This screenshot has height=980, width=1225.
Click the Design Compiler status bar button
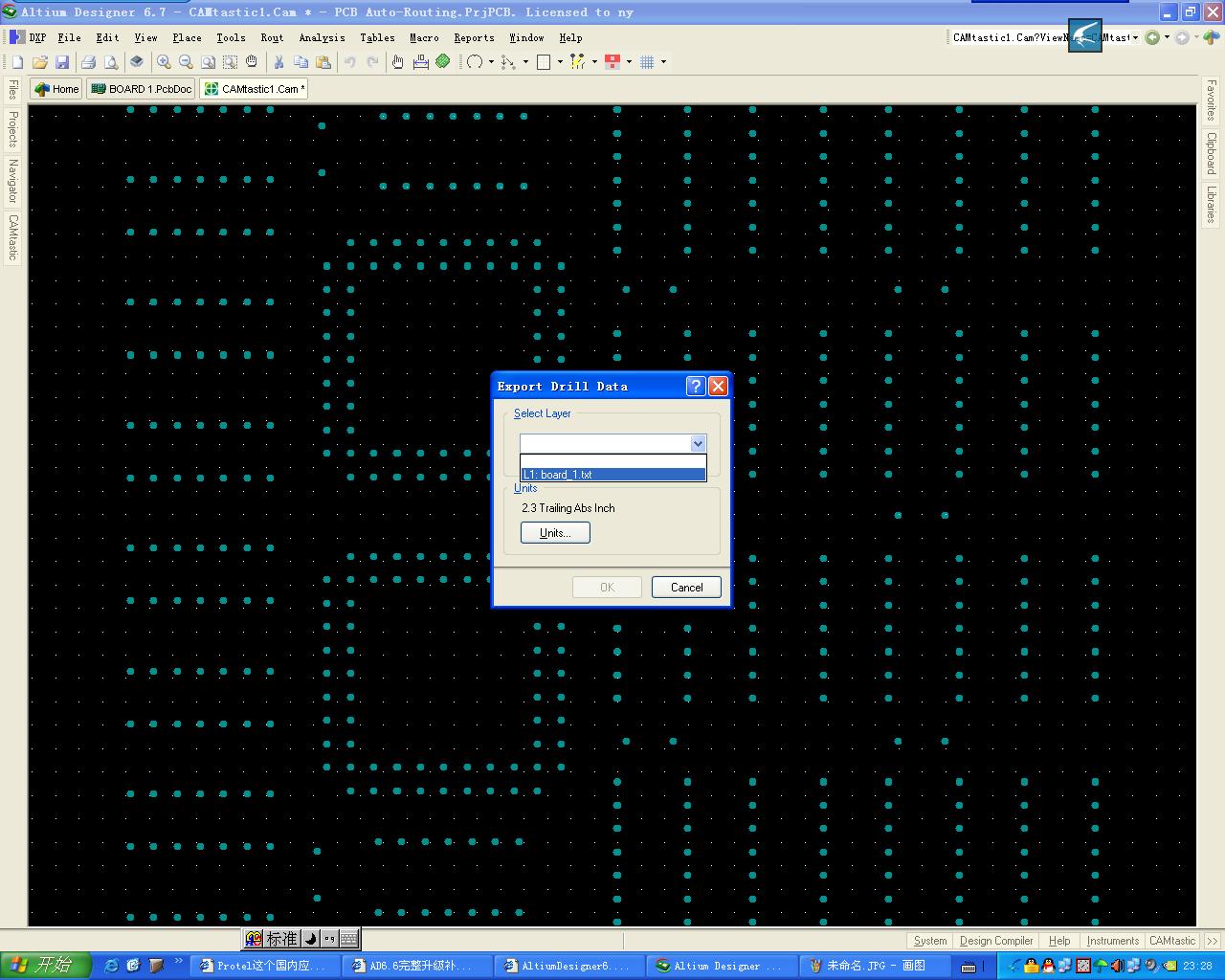click(996, 941)
